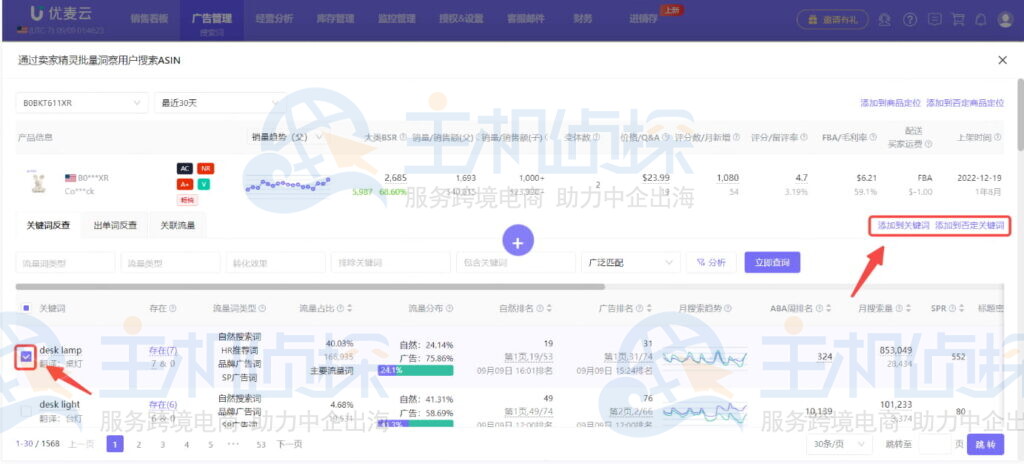Open the 广告管理 top menu
Image resolution: width=1024 pixels, height=464 pixels.
click(212, 19)
